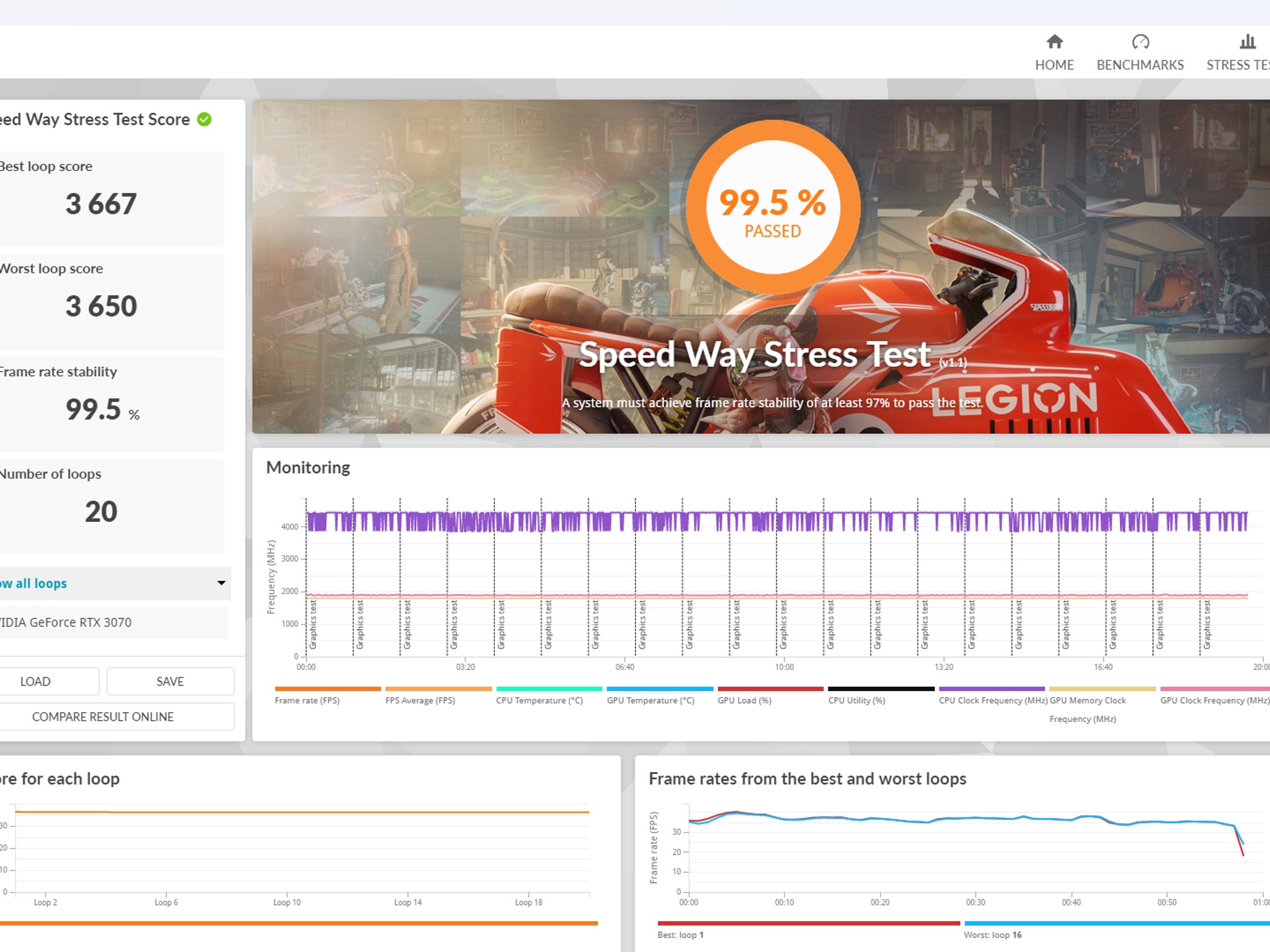Click COMPARE RESULT ONLINE button
Image resolution: width=1270 pixels, height=952 pixels.
pos(115,716)
